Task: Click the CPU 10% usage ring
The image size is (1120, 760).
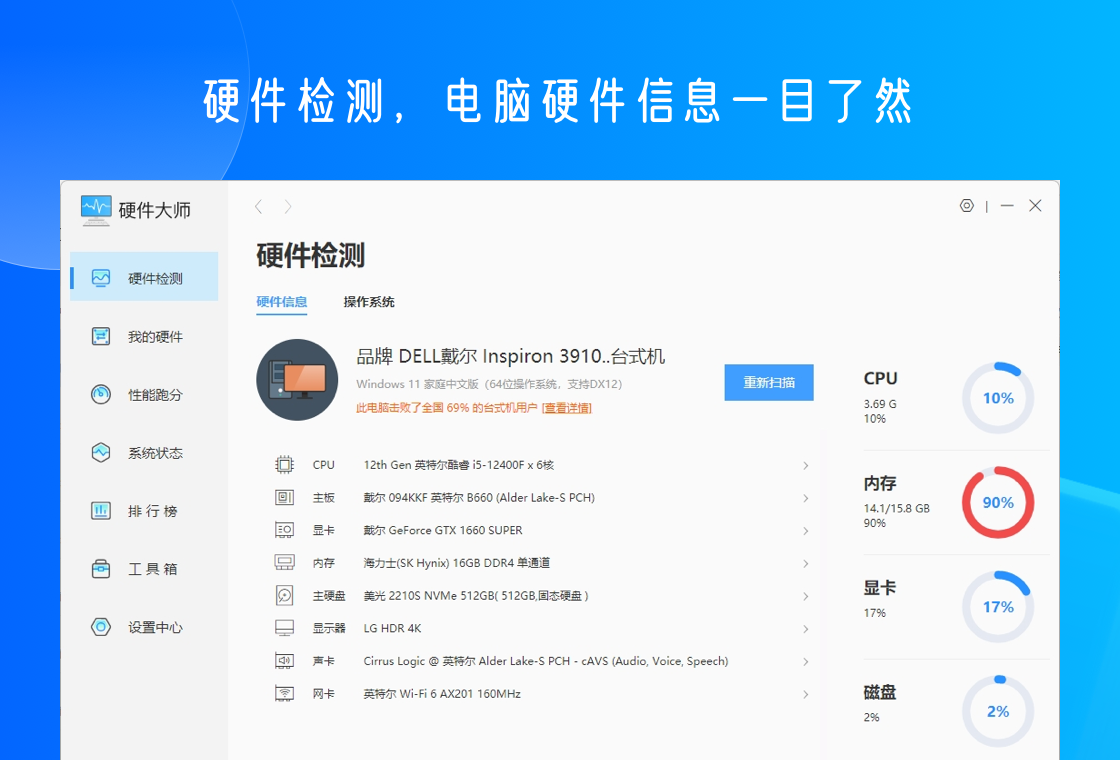Action: [x=998, y=398]
